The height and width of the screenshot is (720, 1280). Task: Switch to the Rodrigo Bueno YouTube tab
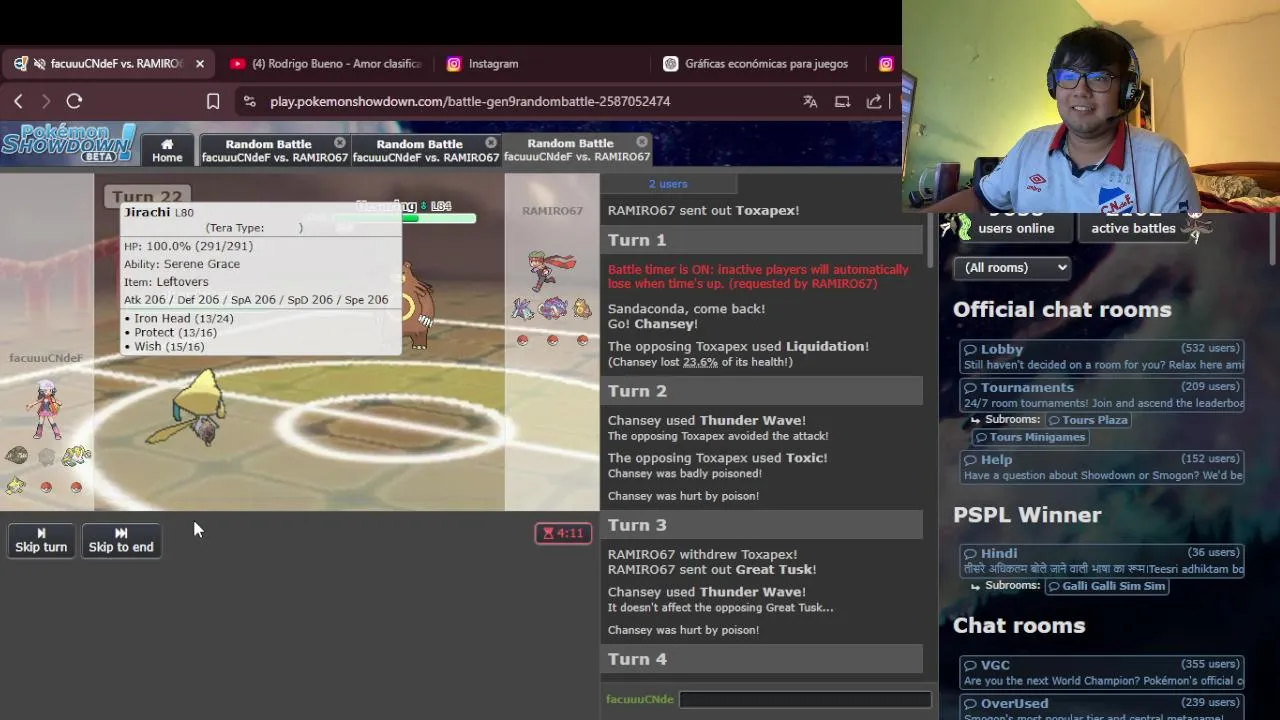(x=325, y=63)
